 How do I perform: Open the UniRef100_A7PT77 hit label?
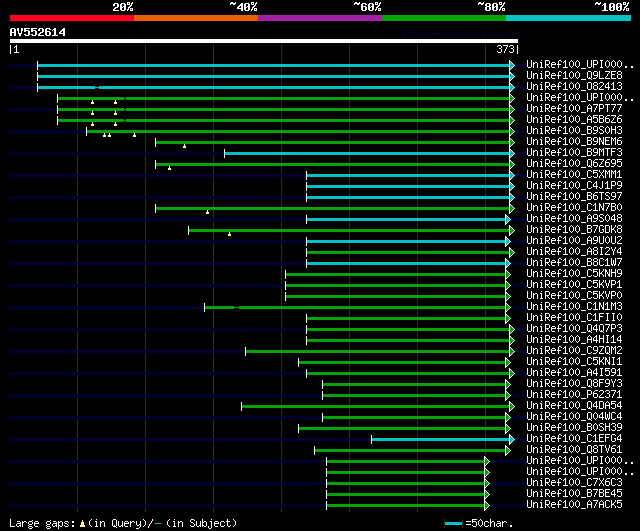[x=574, y=109]
